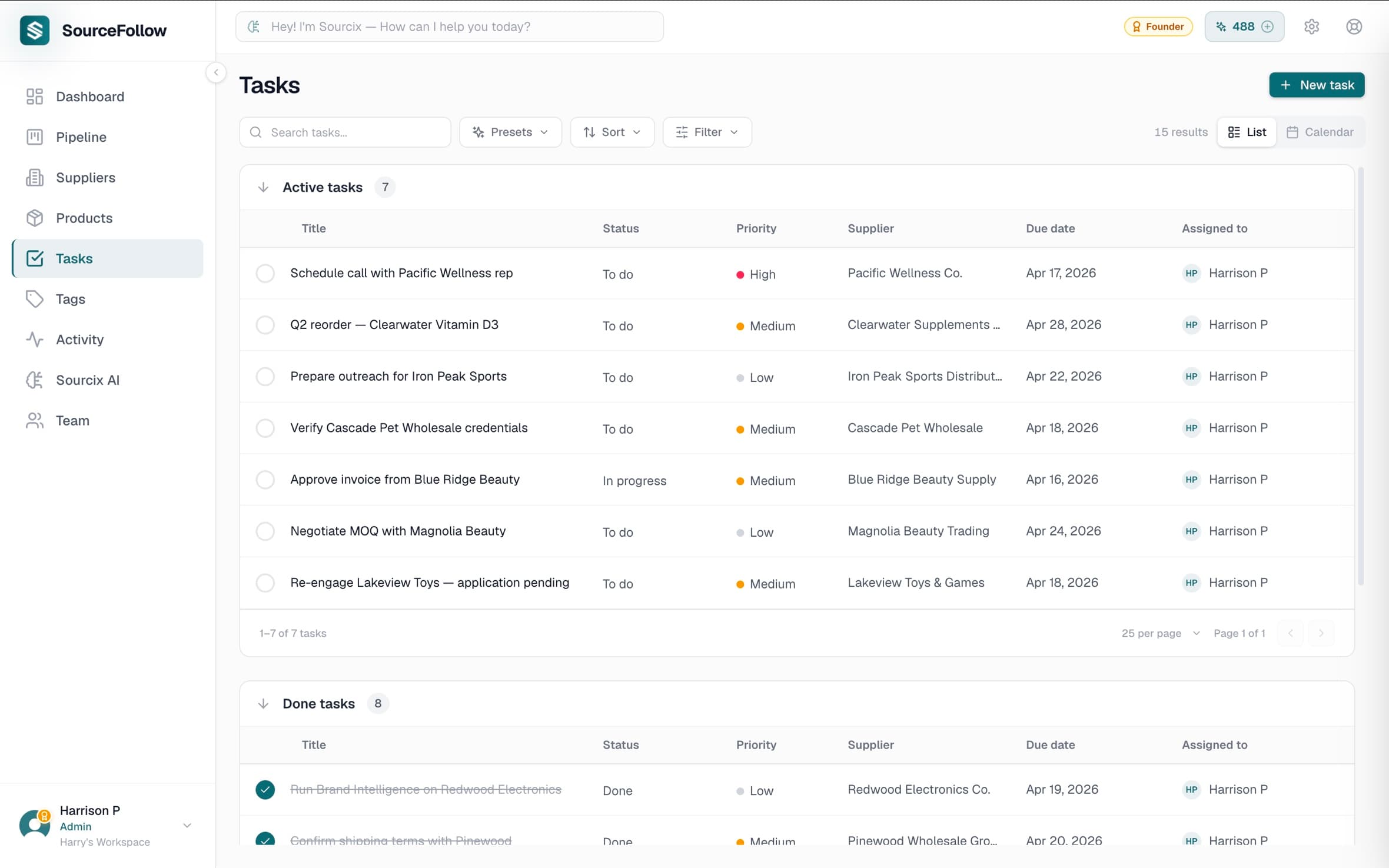Open the Activity feed icon
This screenshot has height=868, width=1389.
click(34, 339)
